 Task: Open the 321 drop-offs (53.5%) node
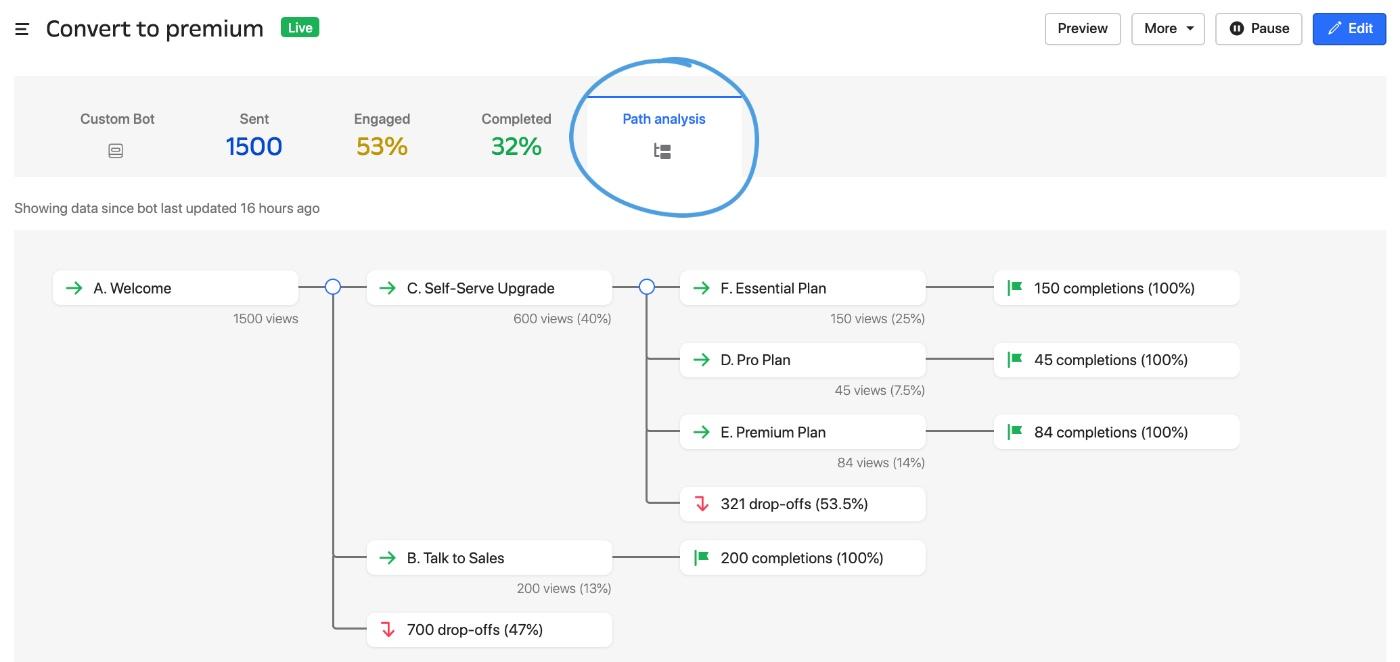(802, 504)
